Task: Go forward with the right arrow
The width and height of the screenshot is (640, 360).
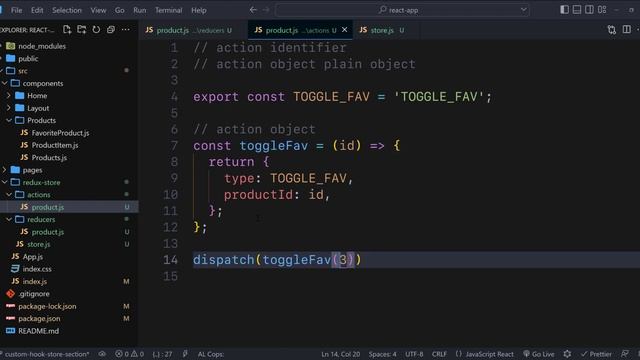Action: tap(266, 10)
